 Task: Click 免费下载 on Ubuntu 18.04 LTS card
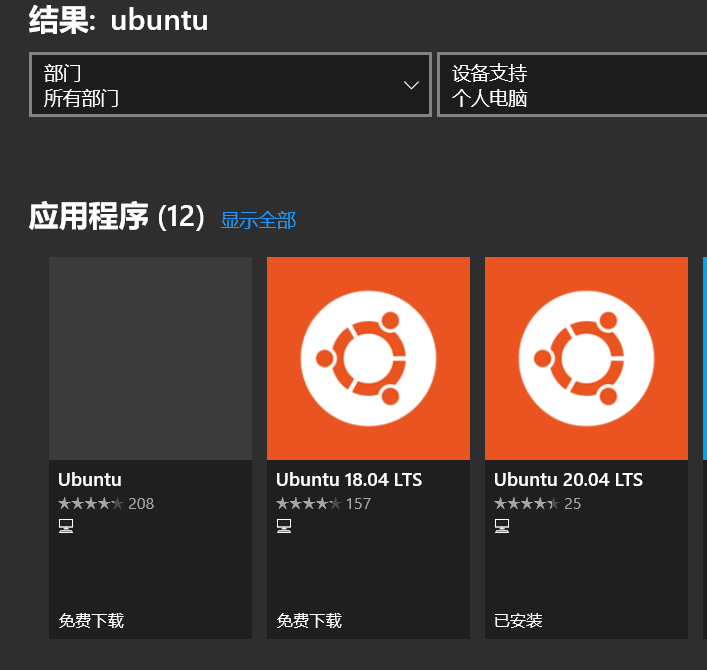[309, 620]
